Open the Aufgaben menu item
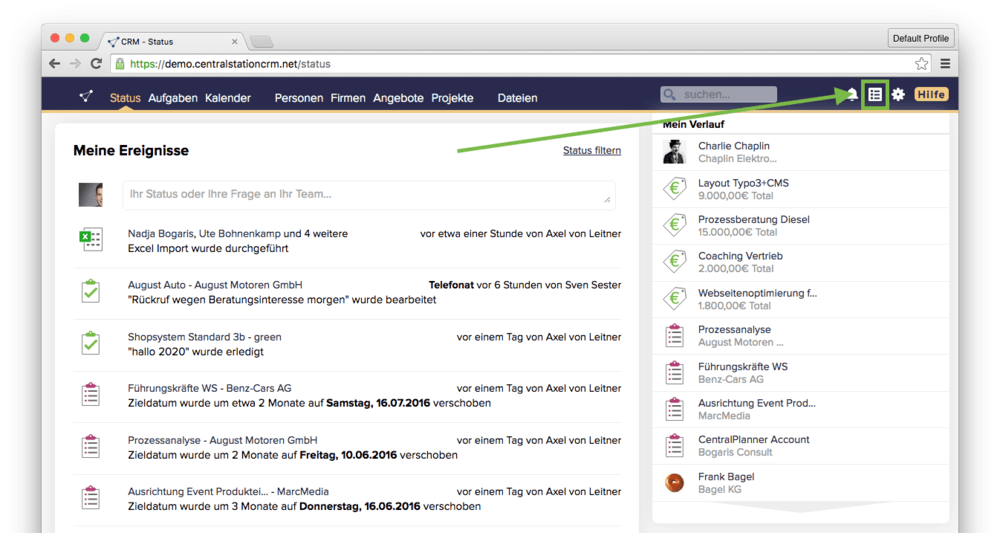 [172, 98]
